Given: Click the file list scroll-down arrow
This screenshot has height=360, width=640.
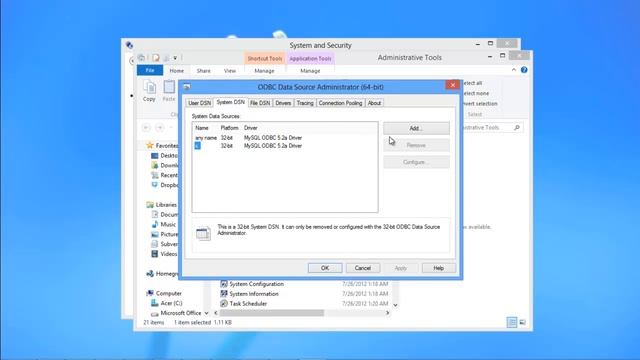Looking at the screenshot, I should click(x=395, y=305).
